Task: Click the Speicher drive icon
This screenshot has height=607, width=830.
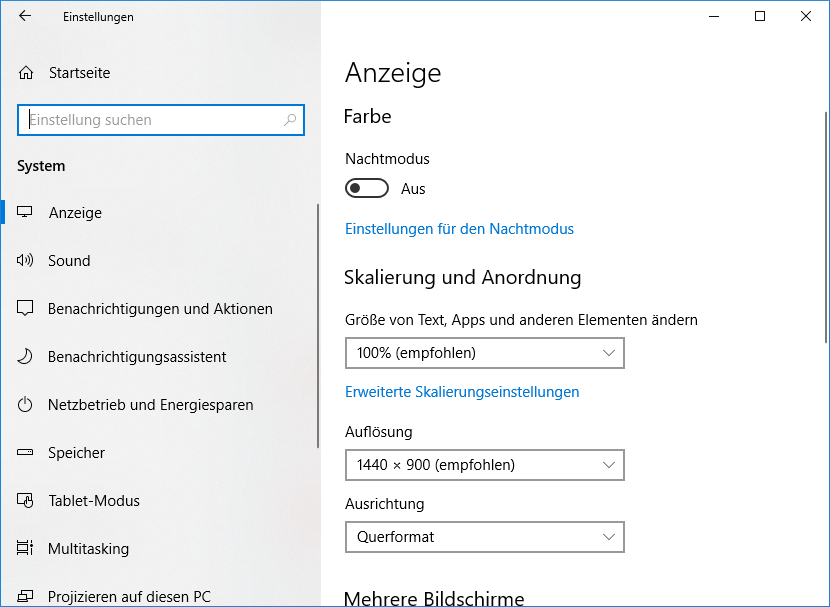Action: pyautogui.click(x=25, y=452)
